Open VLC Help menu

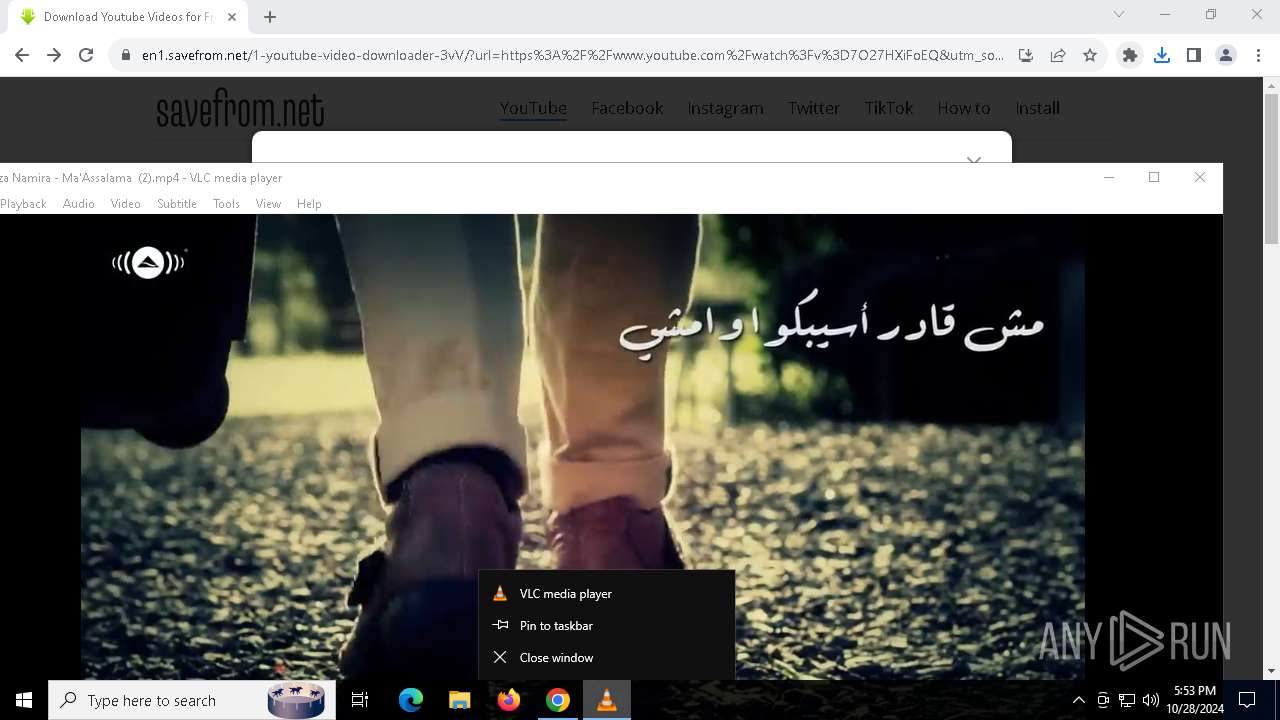point(309,204)
